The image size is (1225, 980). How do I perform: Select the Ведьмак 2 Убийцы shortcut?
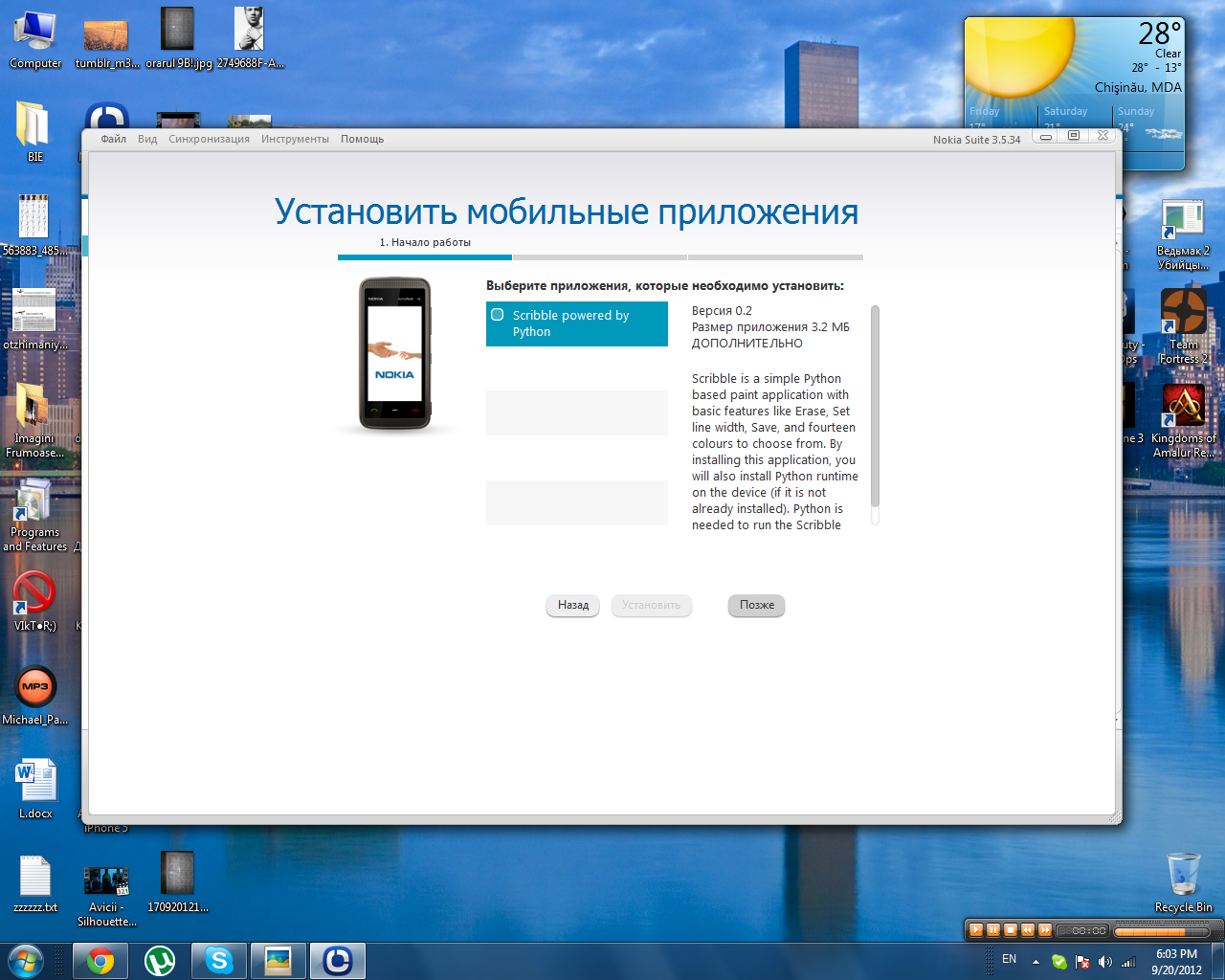pos(1183,234)
